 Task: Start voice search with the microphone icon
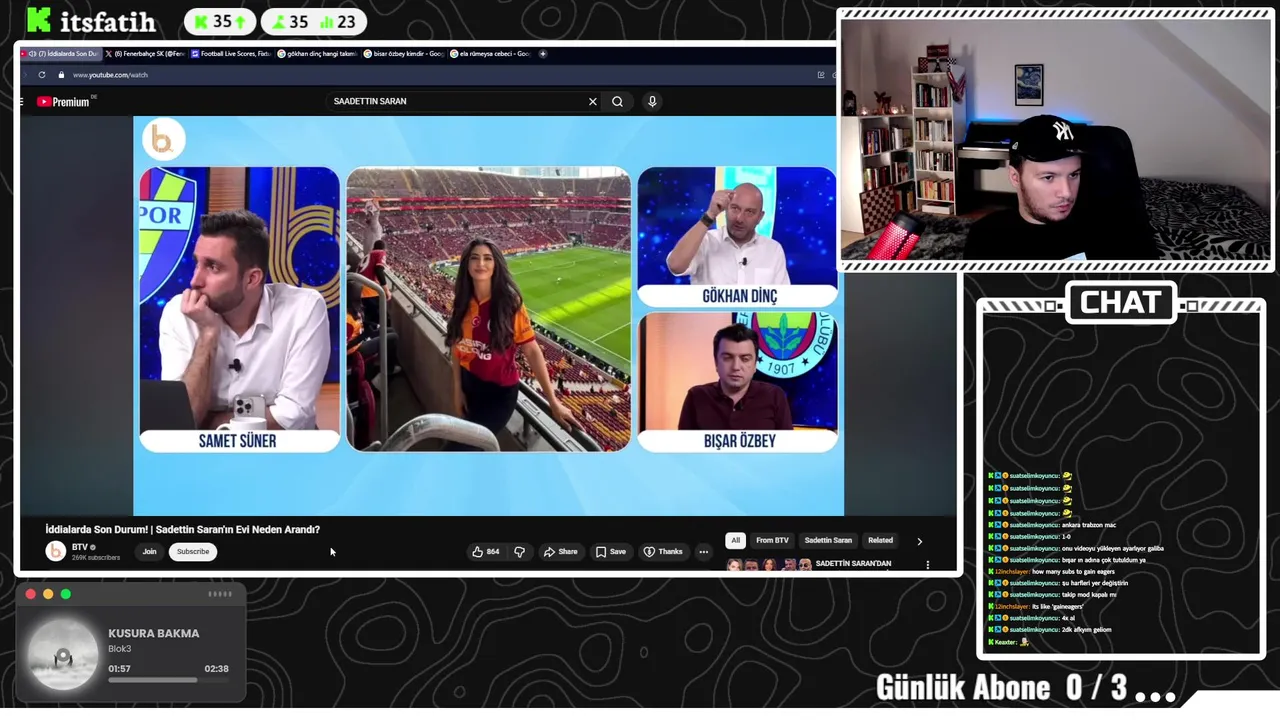click(x=652, y=101)
